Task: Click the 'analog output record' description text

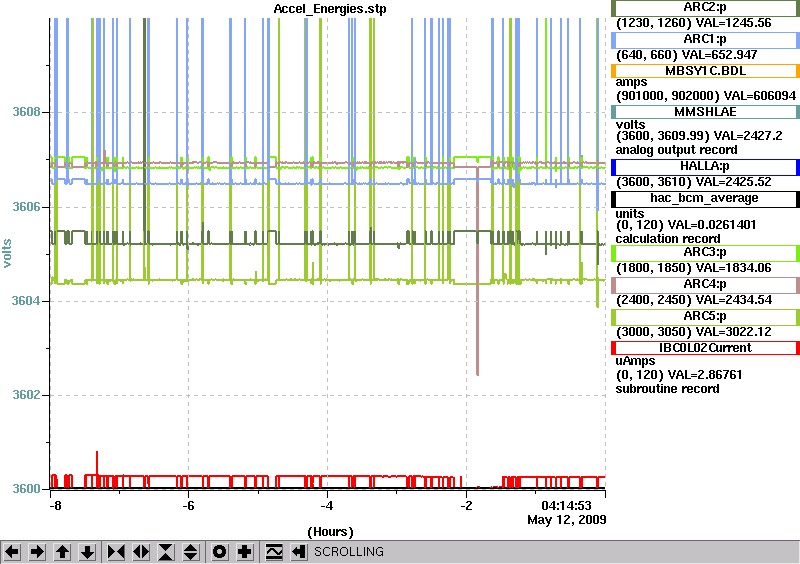Action: coord(676,150)
